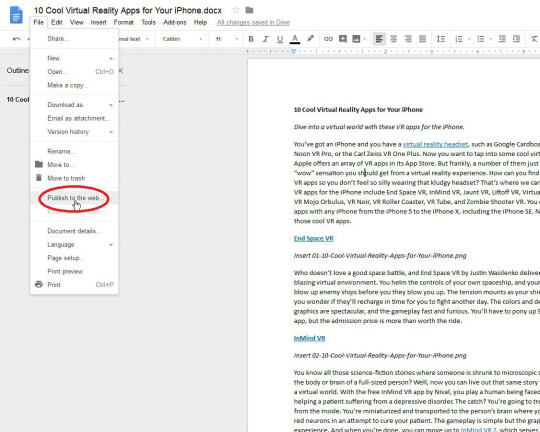Choose Make a copy
The image size is (540, 432).
[x=74, y=85]
